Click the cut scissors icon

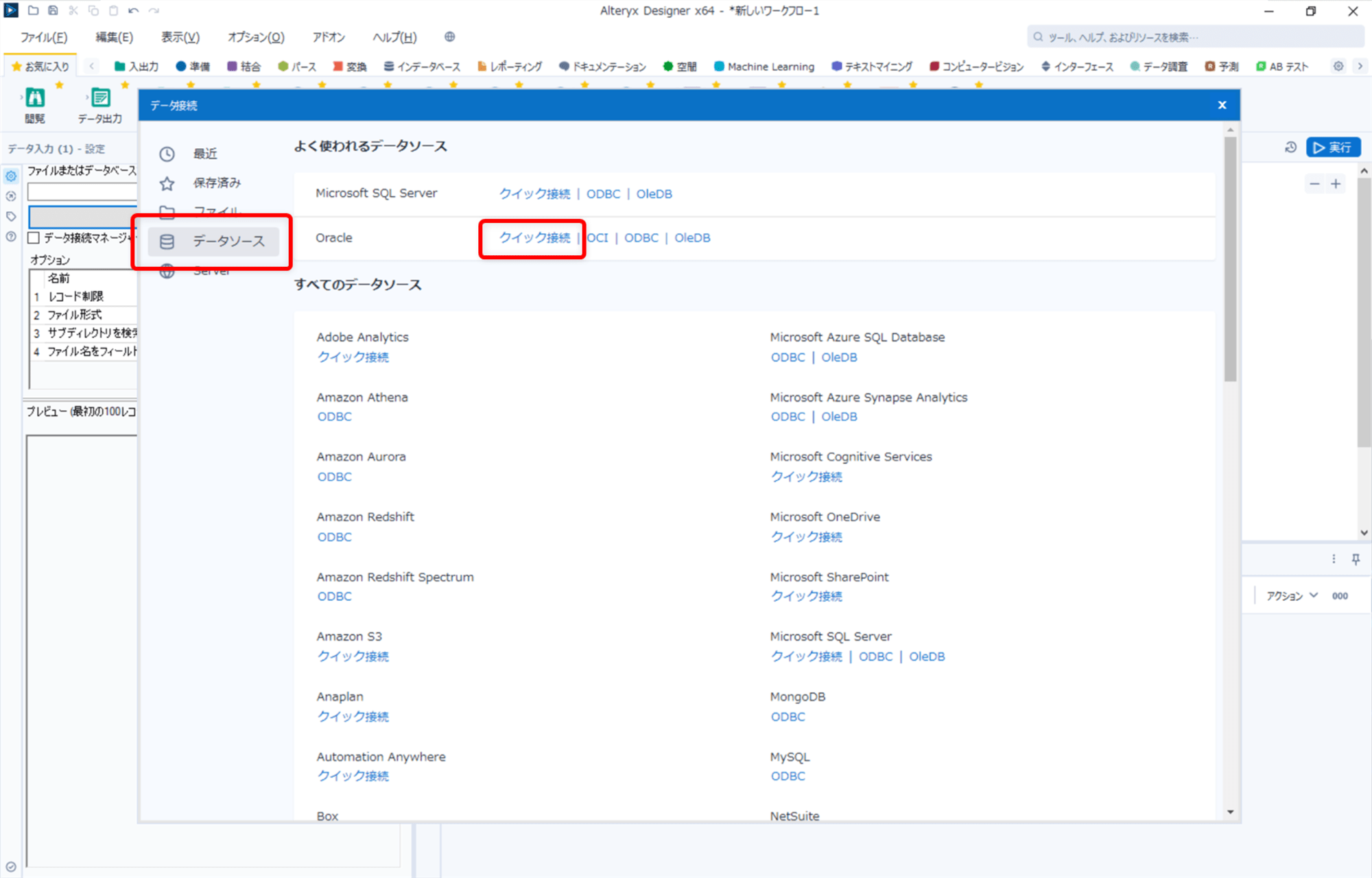(x=73, y=10)
